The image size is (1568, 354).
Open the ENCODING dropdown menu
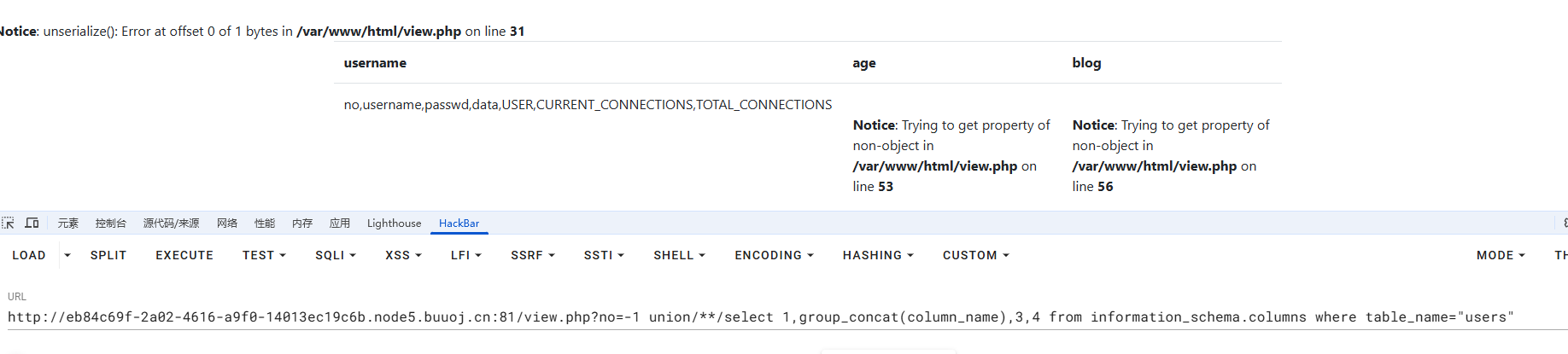(774, 255)
